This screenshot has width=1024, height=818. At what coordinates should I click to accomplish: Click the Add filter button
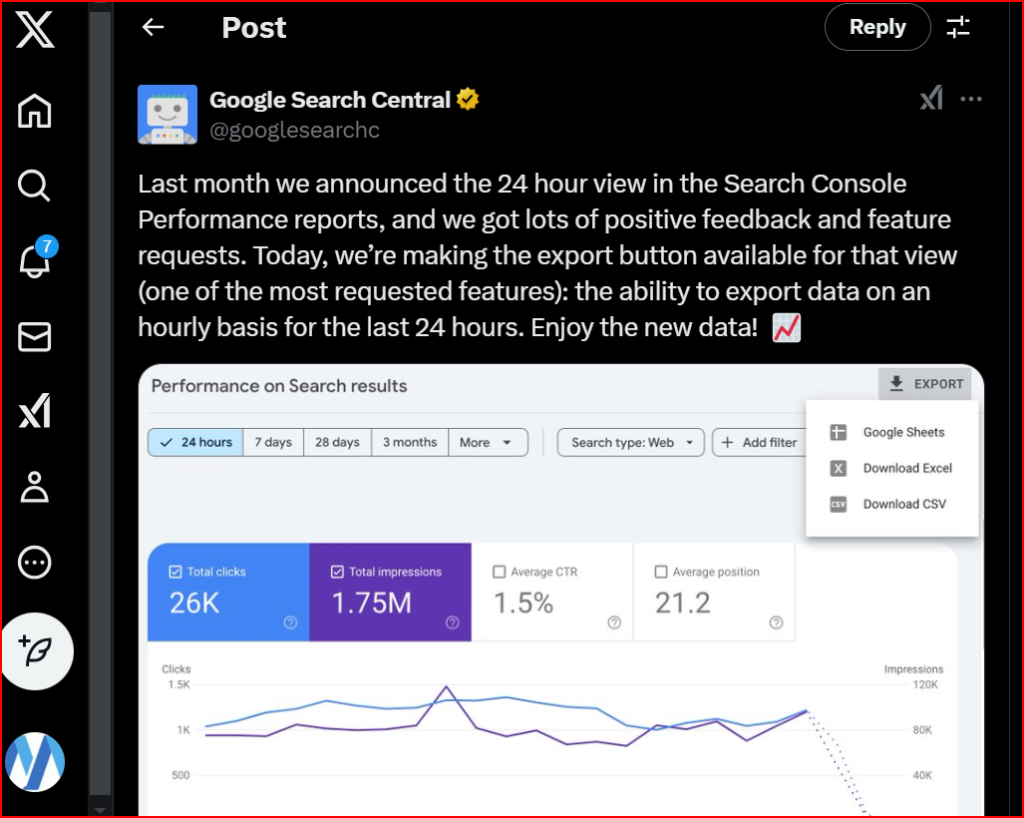tap(760, 443)
